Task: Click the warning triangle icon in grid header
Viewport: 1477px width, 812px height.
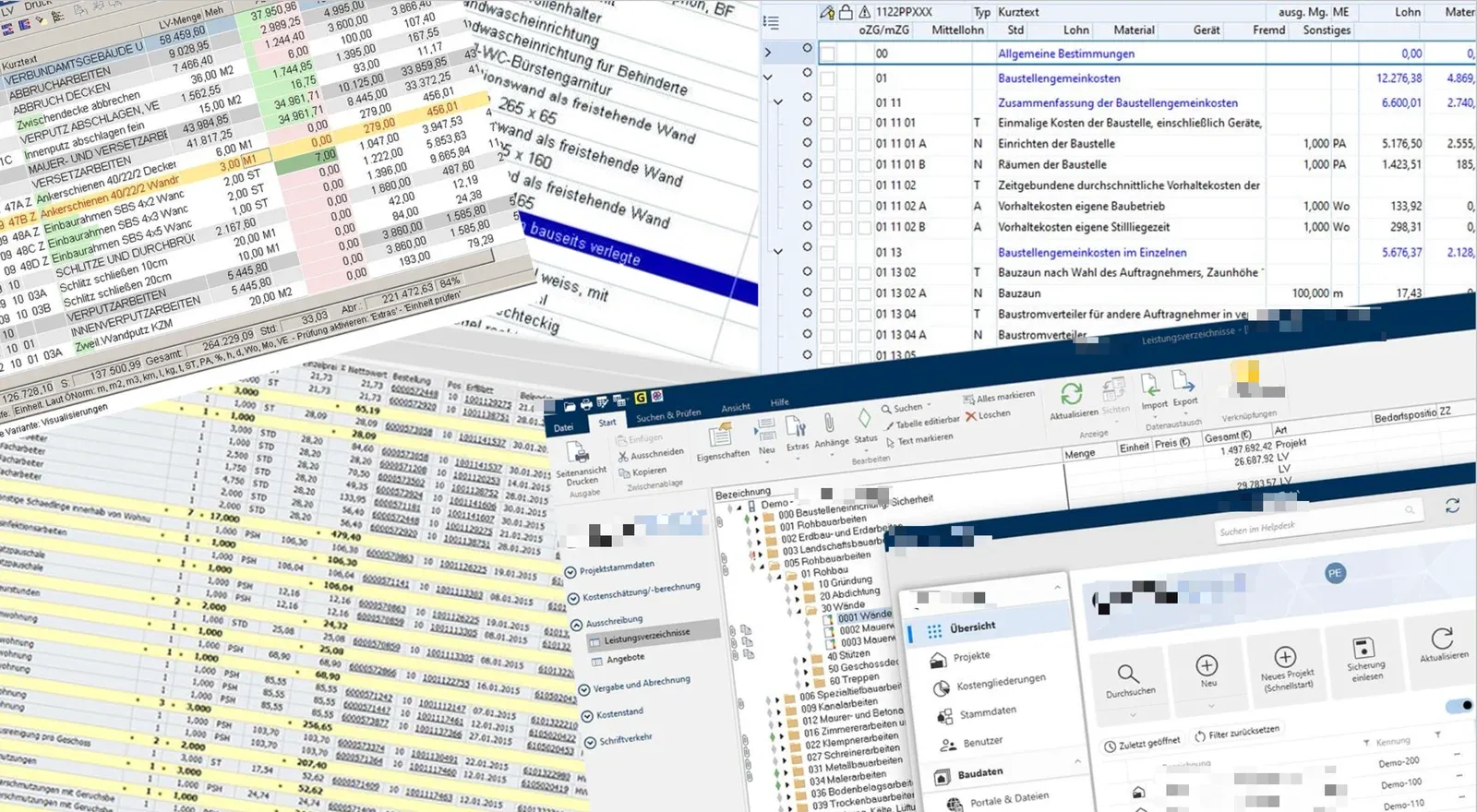Action: [x=864, y=12]
